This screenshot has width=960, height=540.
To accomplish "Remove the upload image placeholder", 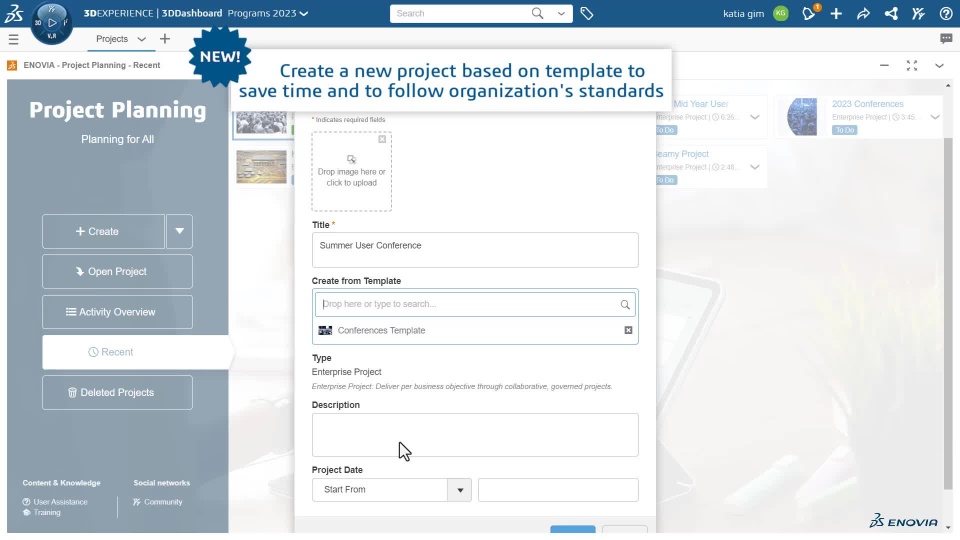I will (x=382, y=139).
